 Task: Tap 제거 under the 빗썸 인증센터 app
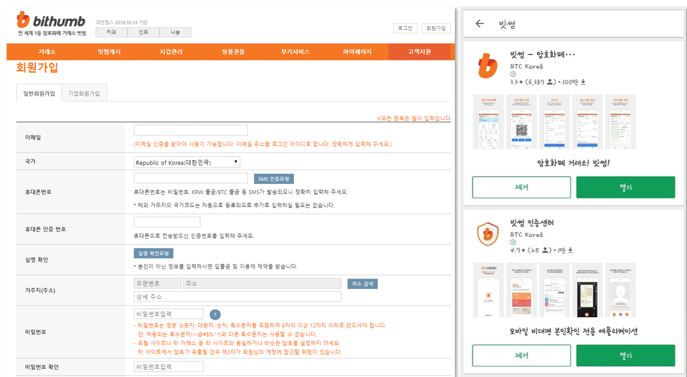click(521, 356)
